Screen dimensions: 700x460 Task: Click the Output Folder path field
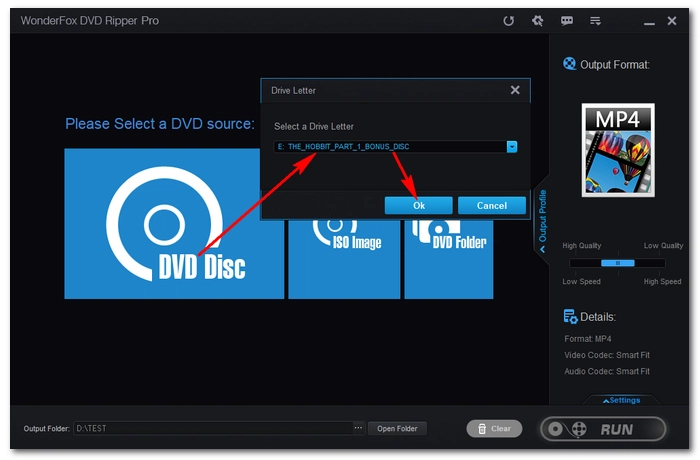click(x=213, y=428)
